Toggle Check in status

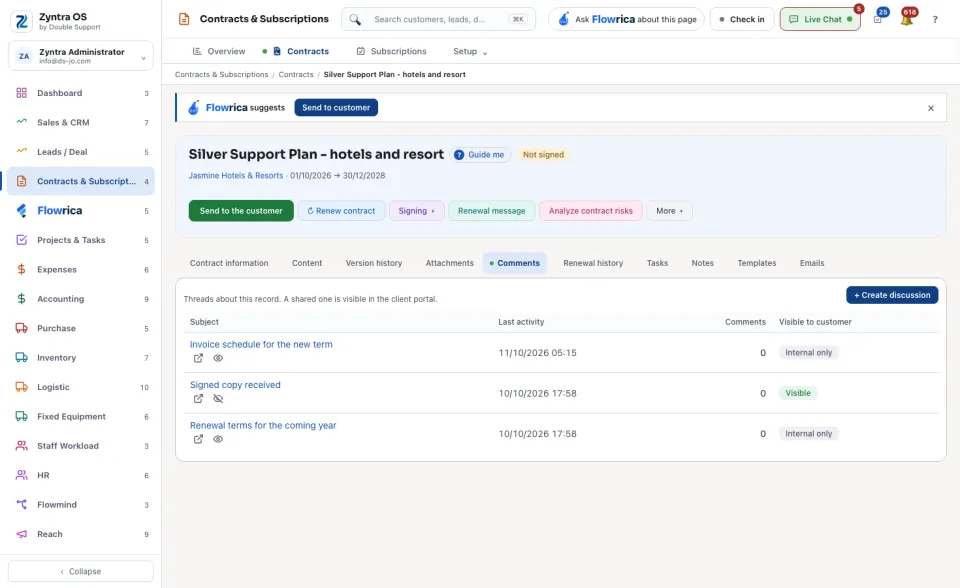click(x=741, y=19)
